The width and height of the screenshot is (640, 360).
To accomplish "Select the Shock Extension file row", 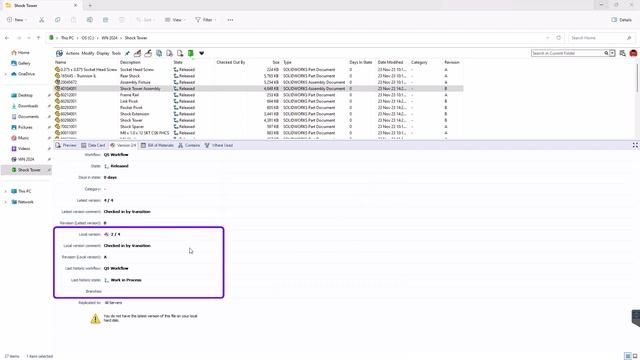I will 259,114.
